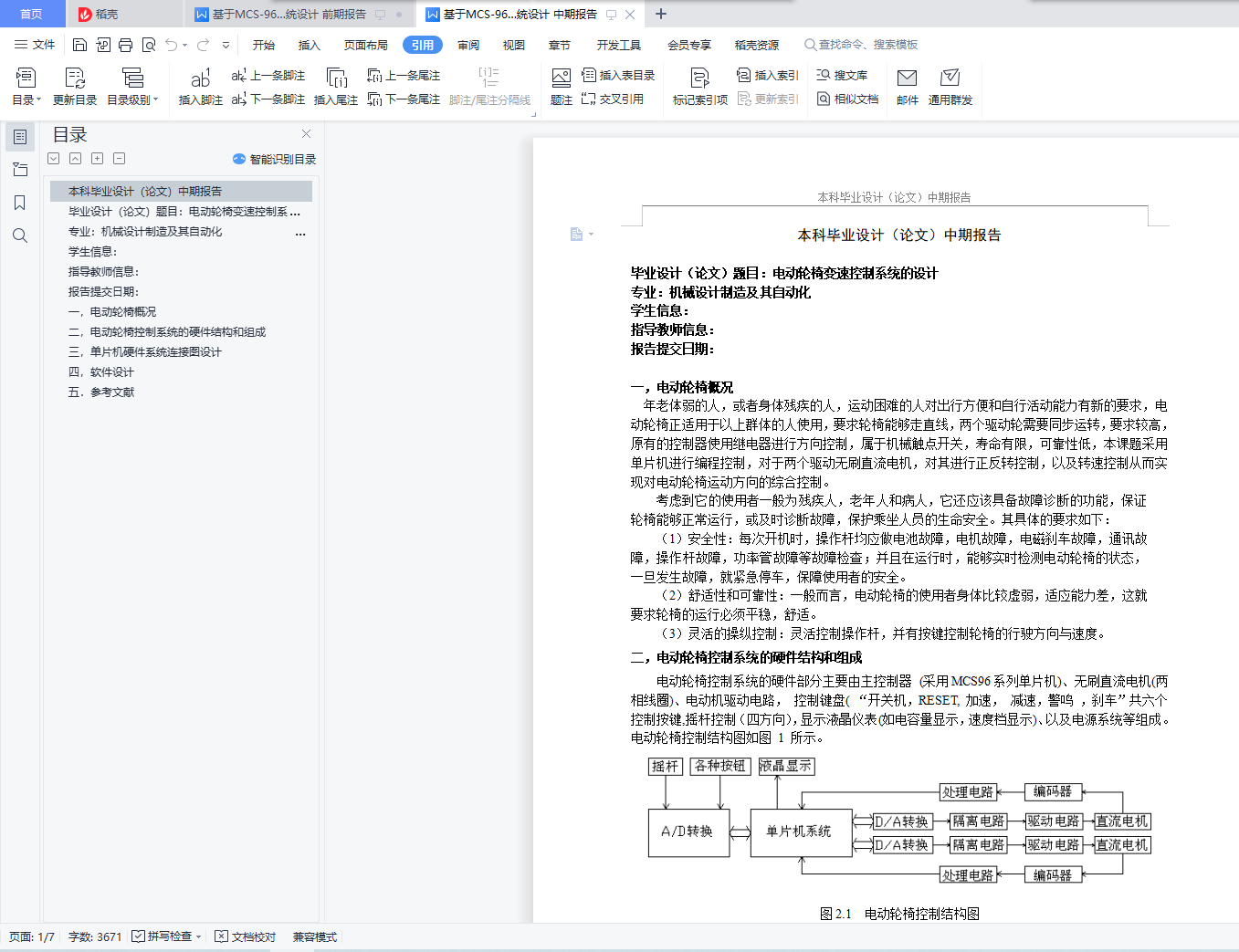Open the 文件 file menu

click(x=35, y=45)
